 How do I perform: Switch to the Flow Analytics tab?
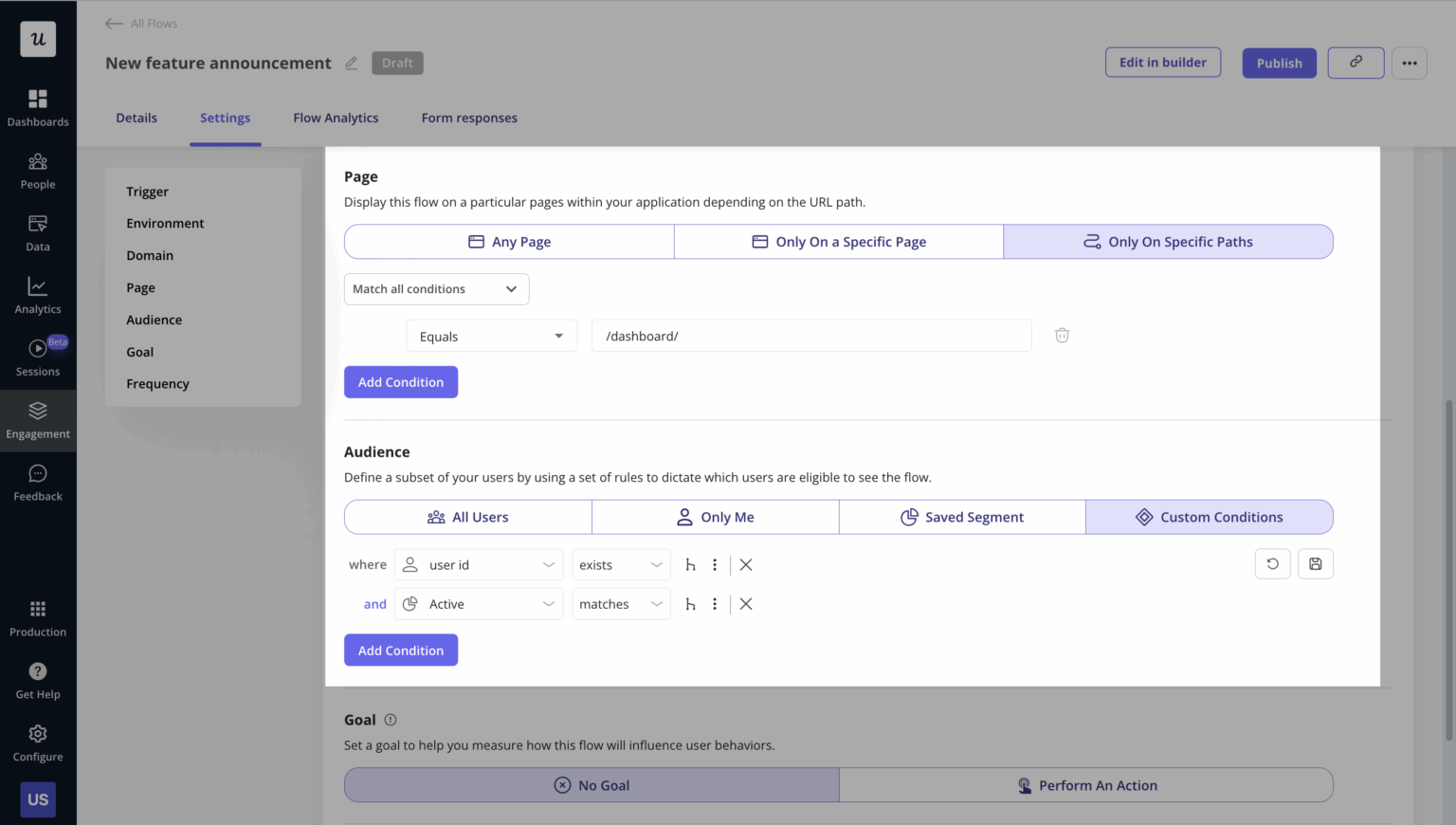(336, 118)
